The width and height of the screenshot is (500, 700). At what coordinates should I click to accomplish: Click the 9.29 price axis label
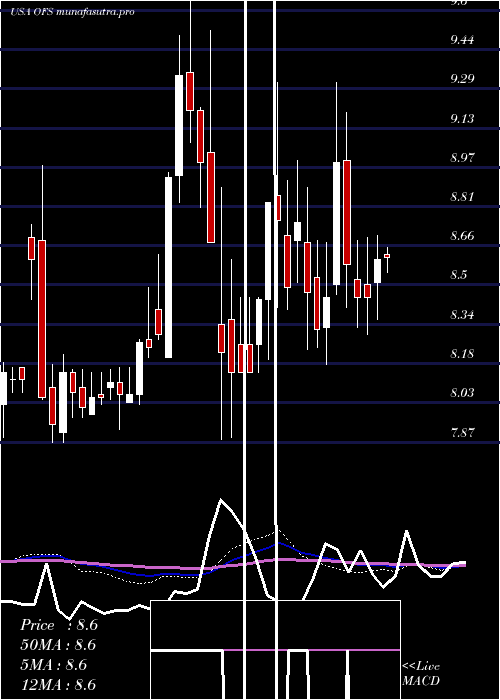462,79
